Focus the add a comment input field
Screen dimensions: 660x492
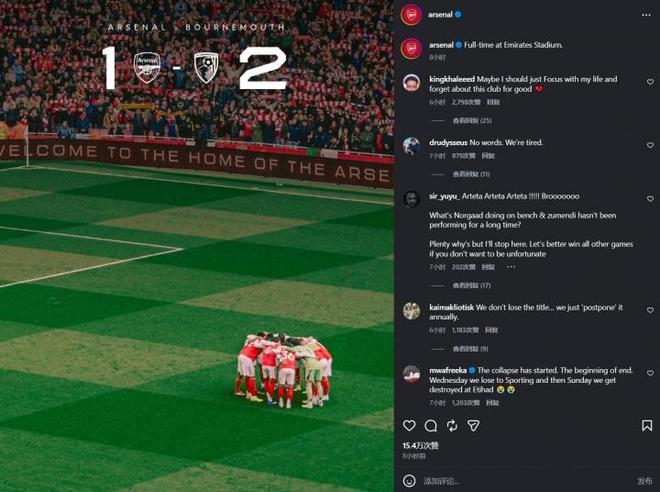(x=526, y=481)
